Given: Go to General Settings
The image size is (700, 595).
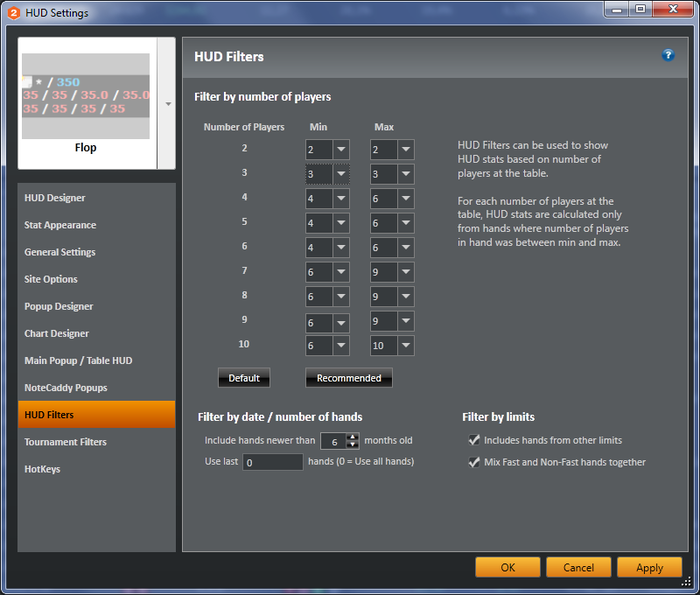Looking at the screenshot, I should 96,252.
